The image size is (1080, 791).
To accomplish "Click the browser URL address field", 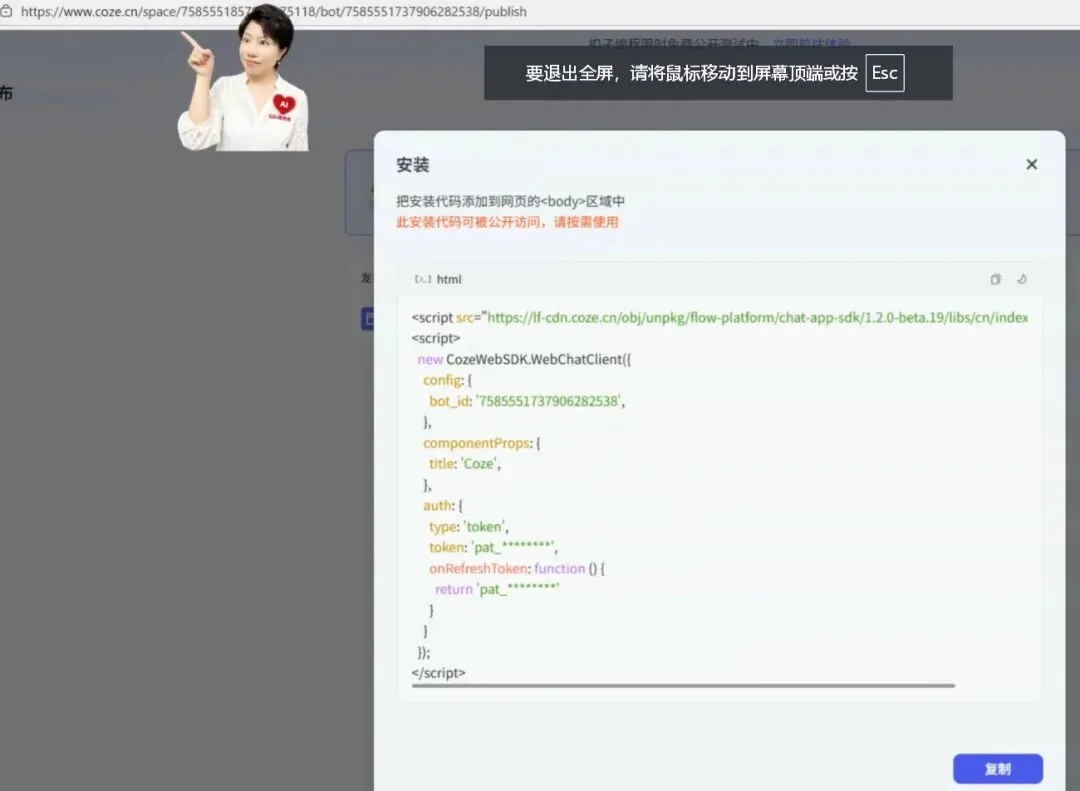I will click(x=273, y=12).
